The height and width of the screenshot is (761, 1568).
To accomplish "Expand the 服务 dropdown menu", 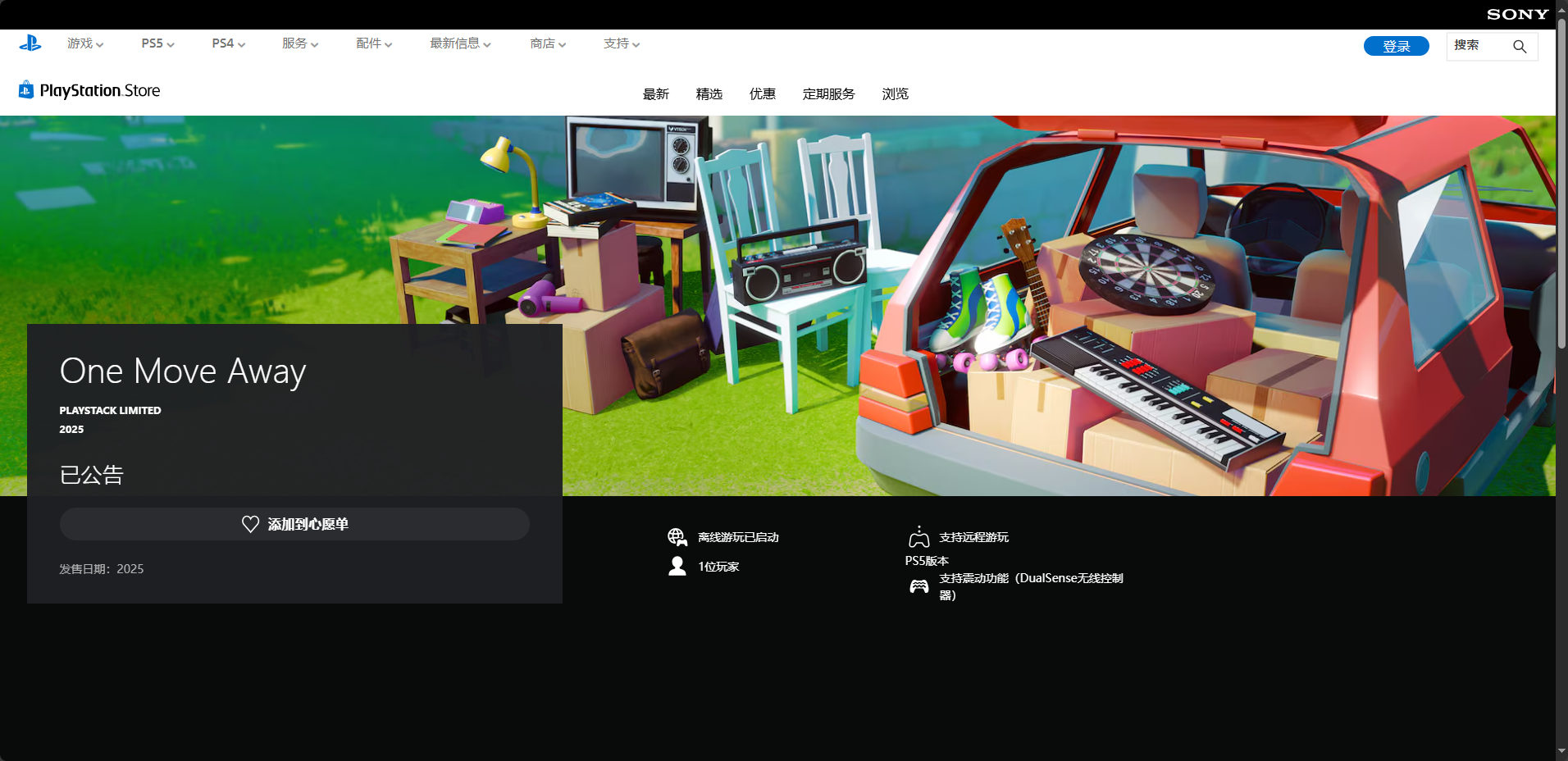I will click(300, 43).
